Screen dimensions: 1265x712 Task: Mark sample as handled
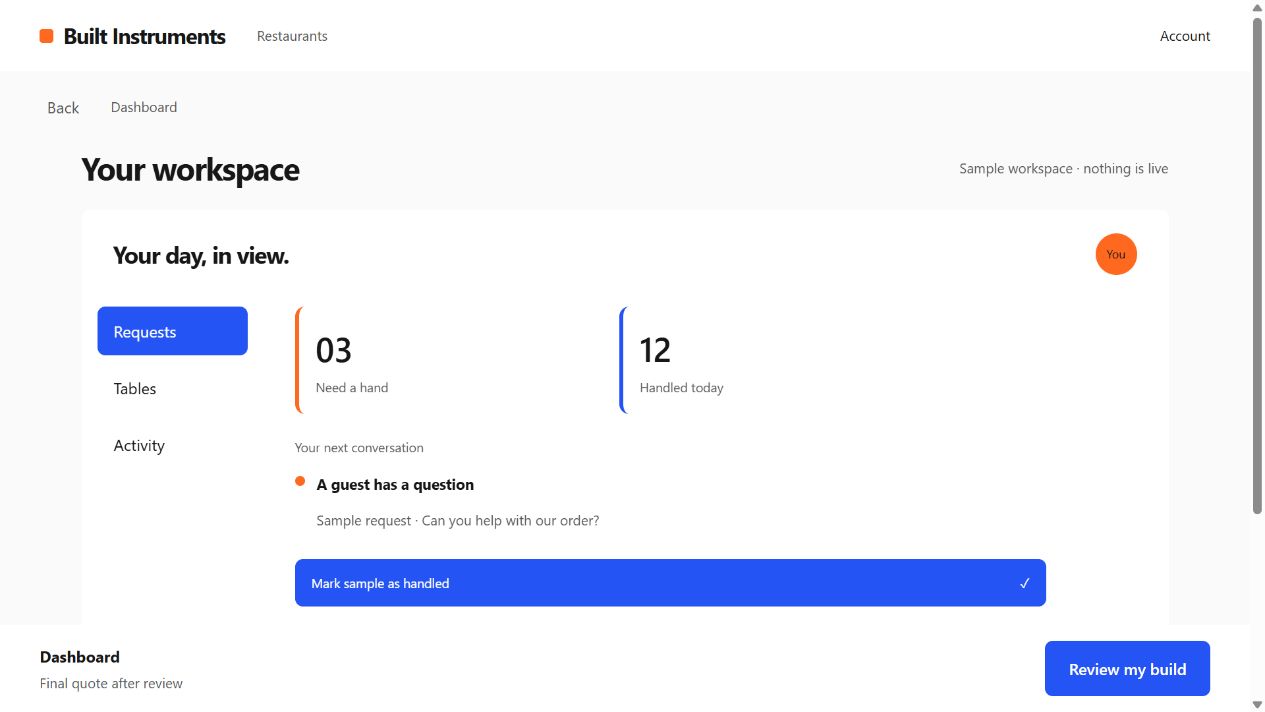670,583
